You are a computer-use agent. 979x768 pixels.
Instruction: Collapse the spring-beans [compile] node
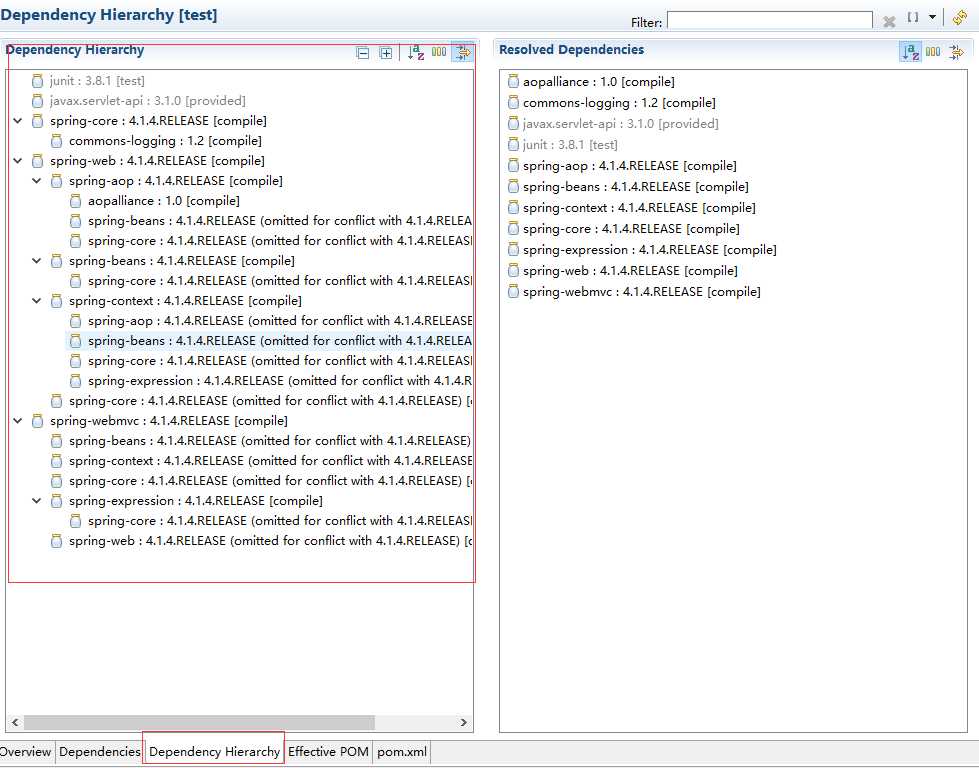tap(37, 260)
